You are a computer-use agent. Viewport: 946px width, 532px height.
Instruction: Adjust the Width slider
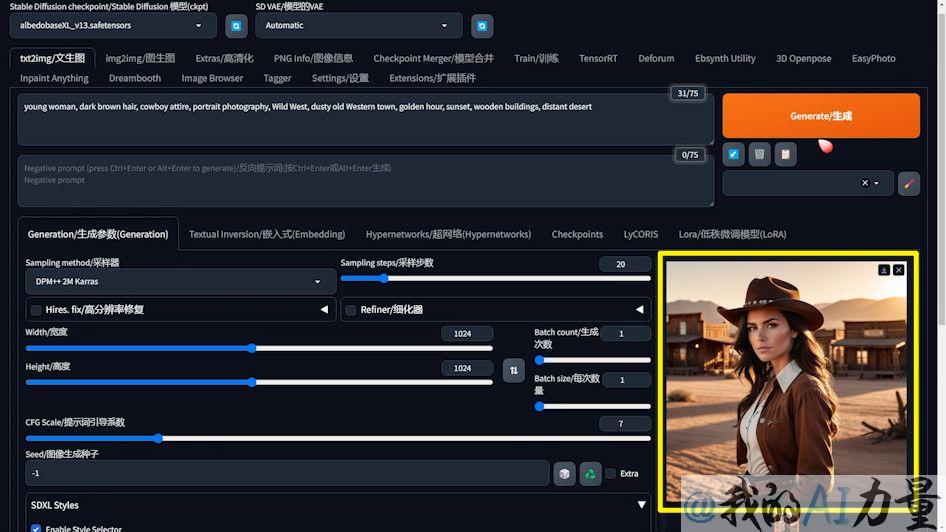coord(259,348)
